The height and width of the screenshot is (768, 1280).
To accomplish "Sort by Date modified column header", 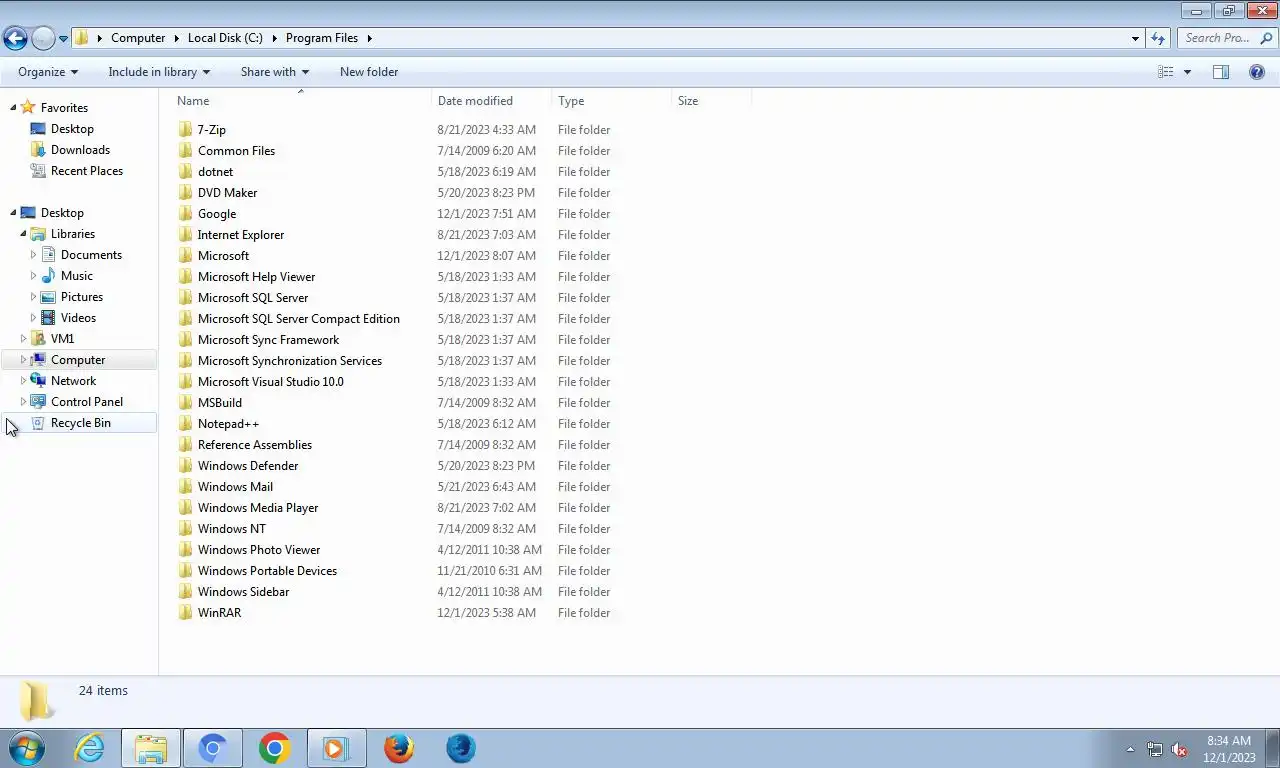I will point(491,101).
